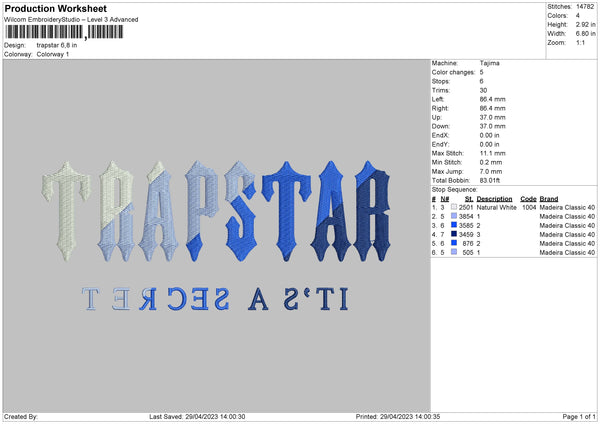Click the 'Brand' column header
Image resolution: width=600 pixels, height=424 pixels.
click(x=549, y=199)
